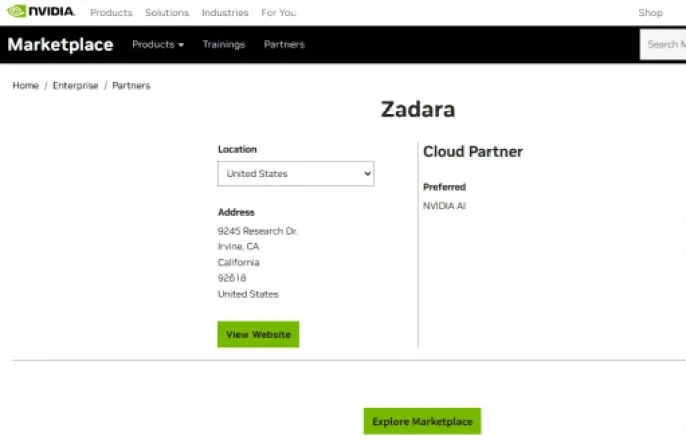Screen dimensions: 686x440
Task: Select the 'Irvine, CA' text
Action: [x=238, y=246]
